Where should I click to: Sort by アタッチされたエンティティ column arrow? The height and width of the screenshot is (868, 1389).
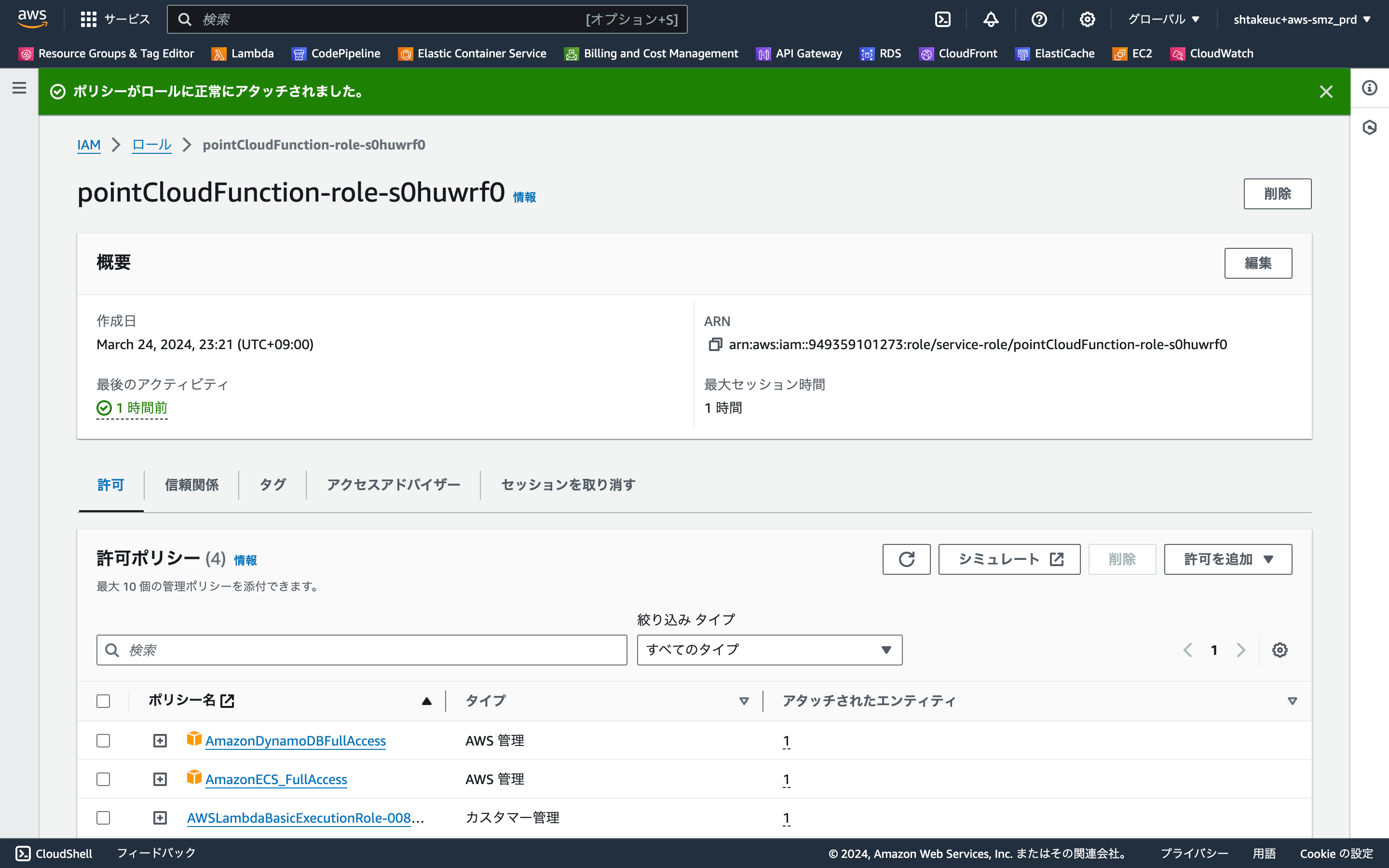click(x=1292, y=701)
